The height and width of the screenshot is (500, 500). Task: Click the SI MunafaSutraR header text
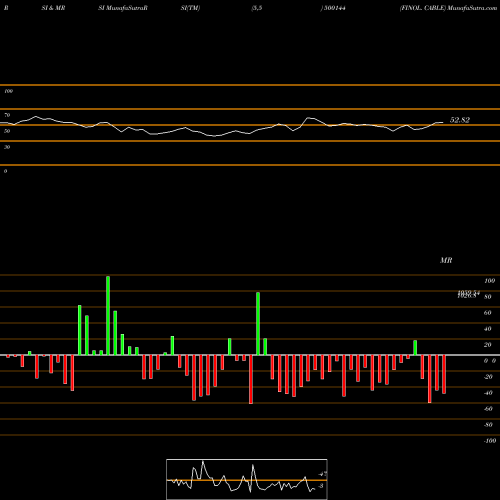coord(123,8)
